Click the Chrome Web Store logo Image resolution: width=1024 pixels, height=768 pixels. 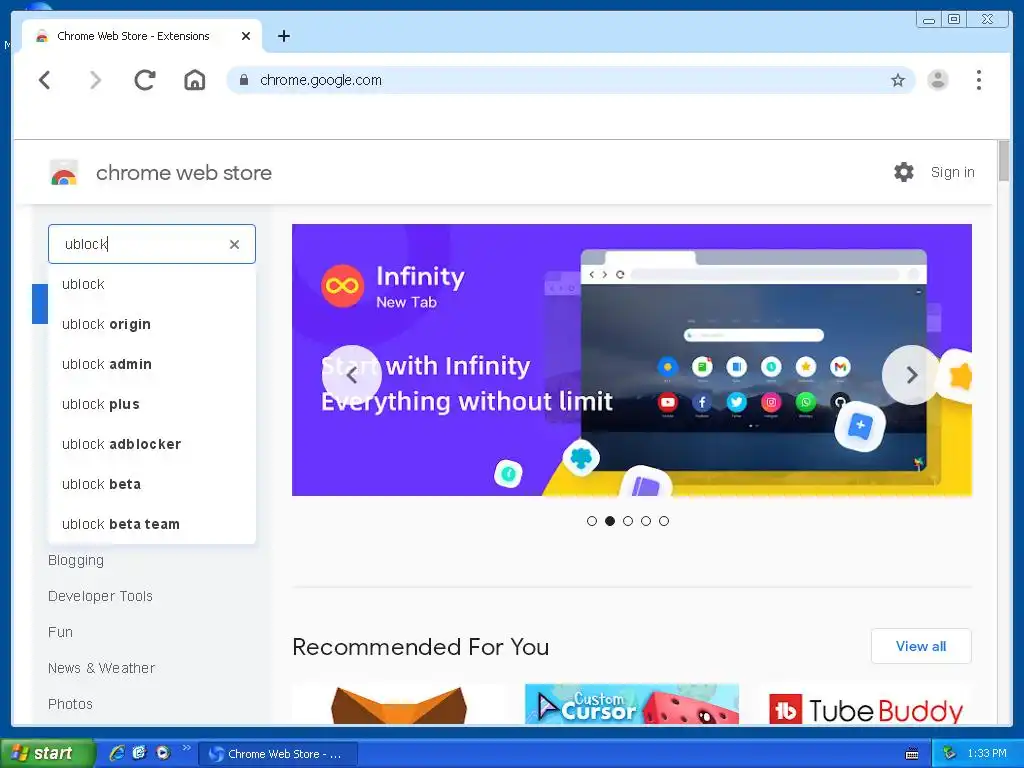[64, 173]
